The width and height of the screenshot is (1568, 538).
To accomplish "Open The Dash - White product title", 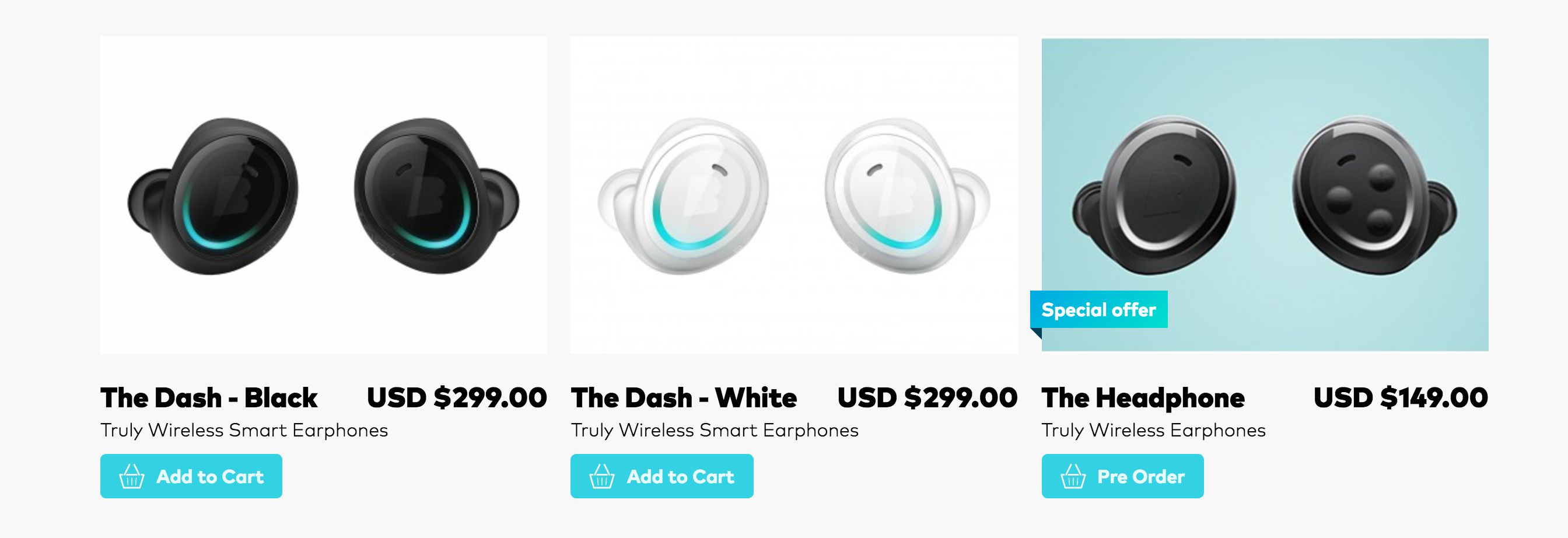I will 684,398.
